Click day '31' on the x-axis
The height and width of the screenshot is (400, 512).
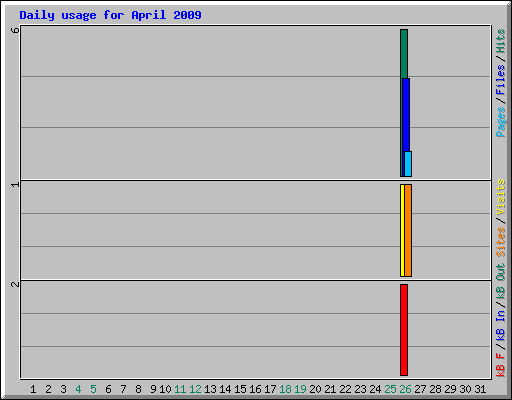click(480, 389)
